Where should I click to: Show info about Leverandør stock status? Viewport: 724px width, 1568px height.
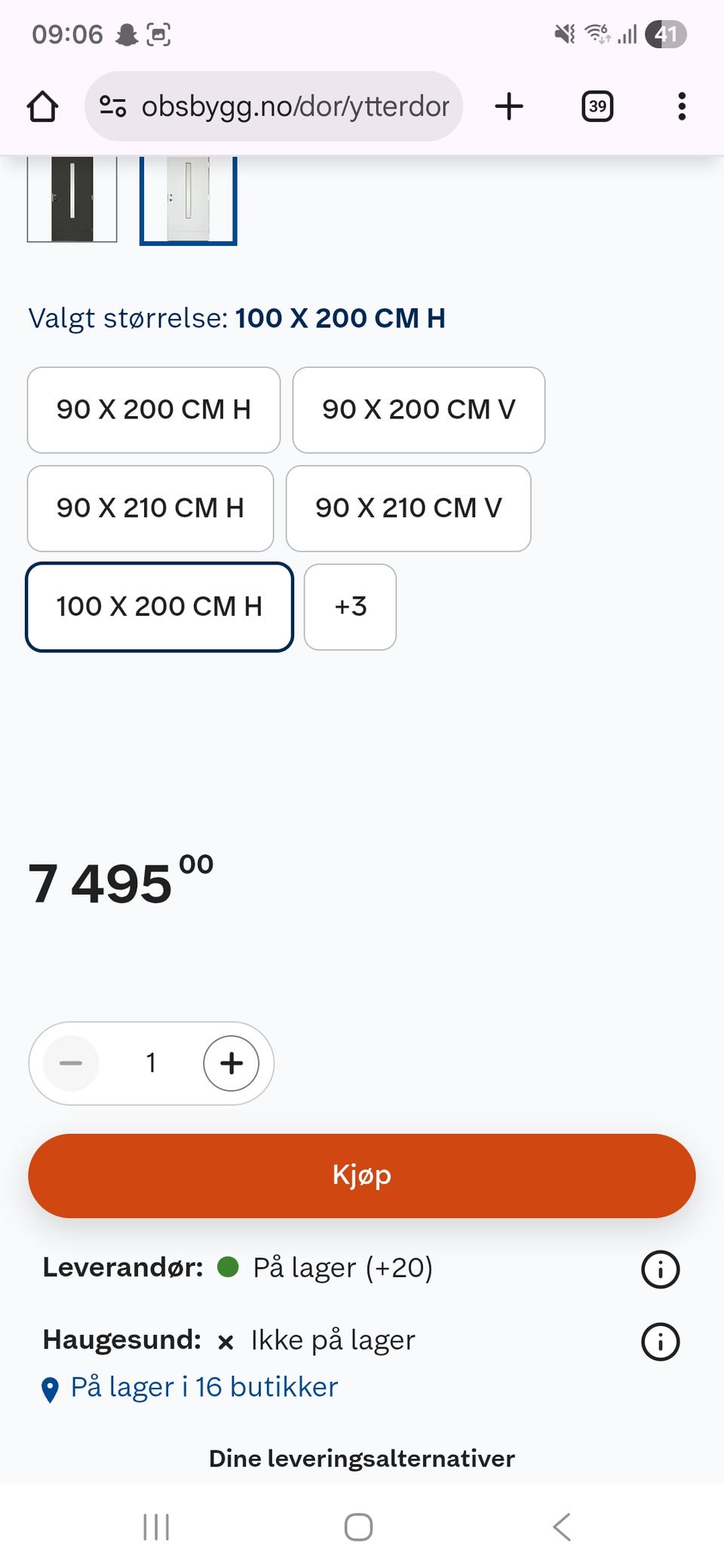pos(660,1269)
